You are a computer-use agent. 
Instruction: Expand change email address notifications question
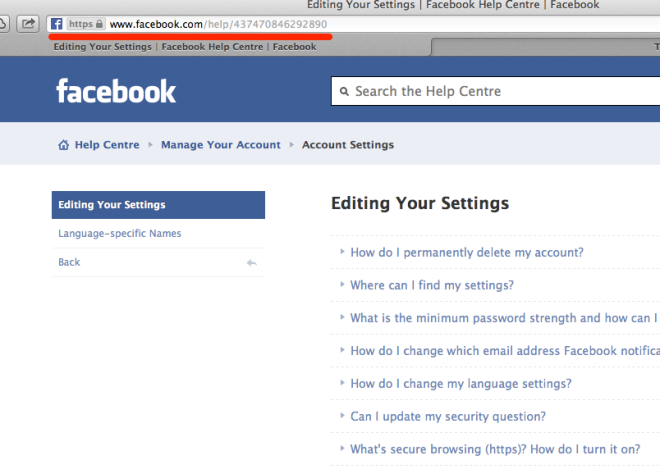[x=505, y=351]
